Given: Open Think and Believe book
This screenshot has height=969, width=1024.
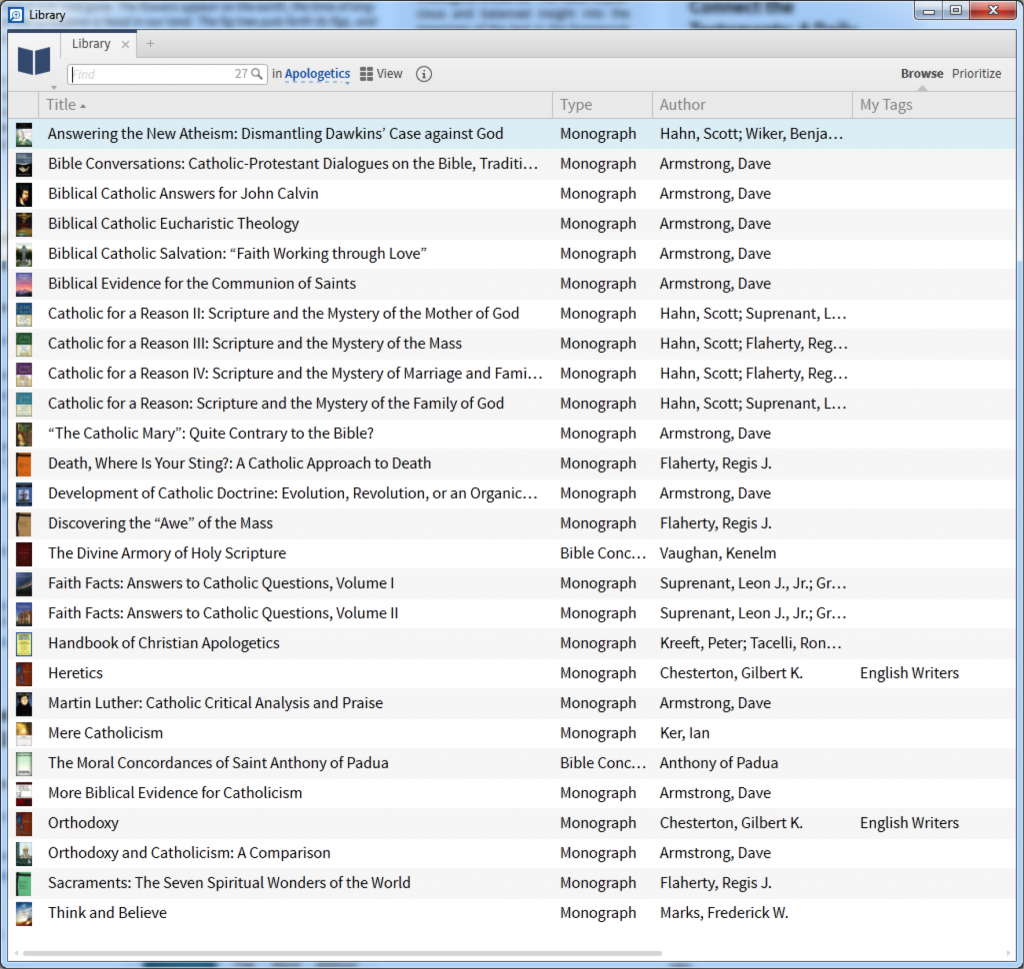Looking at the screenshot, I should [x=107, y=913].
